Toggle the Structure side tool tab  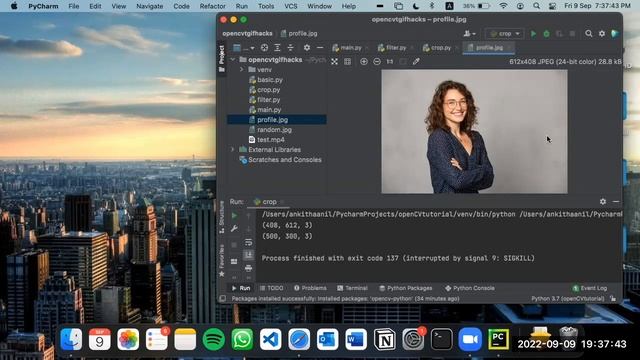(x=222, y=218)
